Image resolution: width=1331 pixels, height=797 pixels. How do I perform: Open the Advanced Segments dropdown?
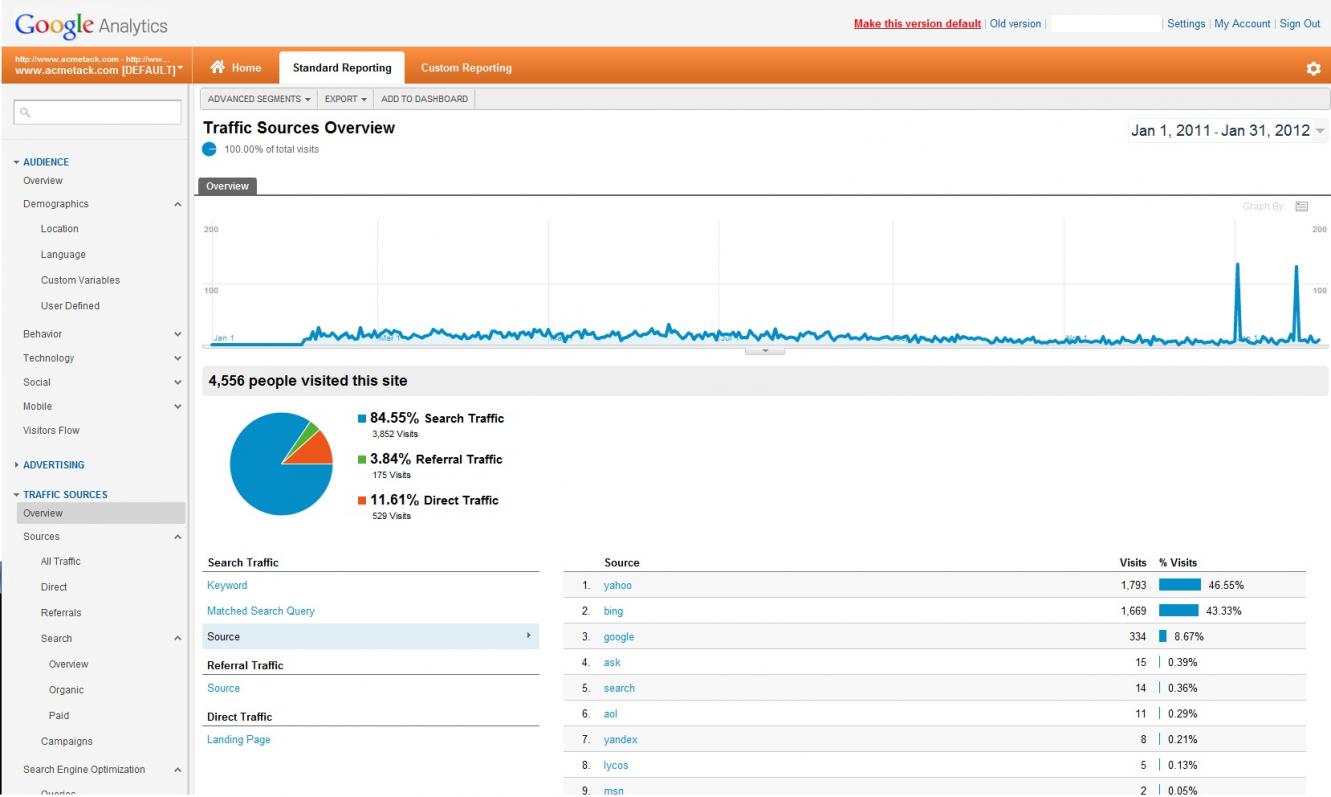tap(259, 99)
